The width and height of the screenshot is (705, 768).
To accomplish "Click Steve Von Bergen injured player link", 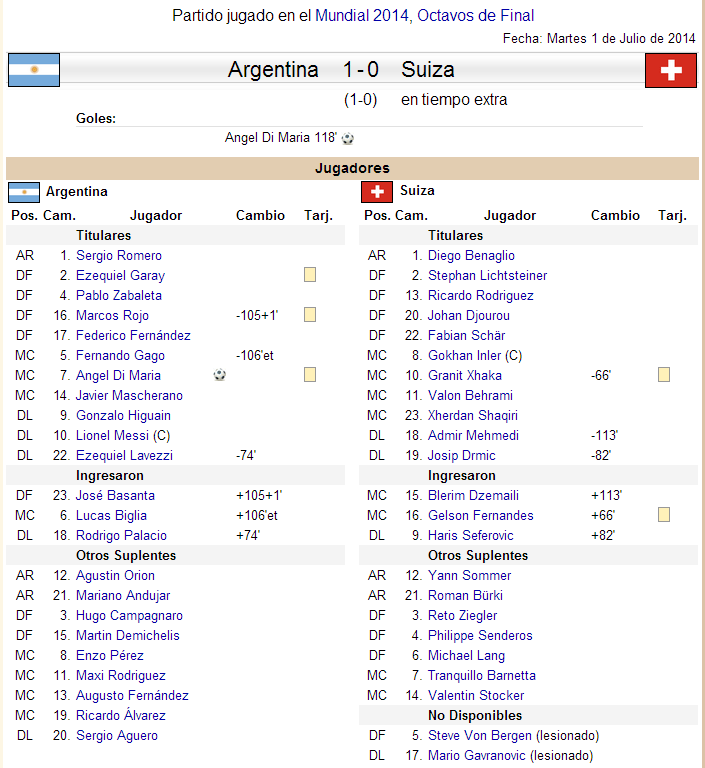I will click(480, 735).
